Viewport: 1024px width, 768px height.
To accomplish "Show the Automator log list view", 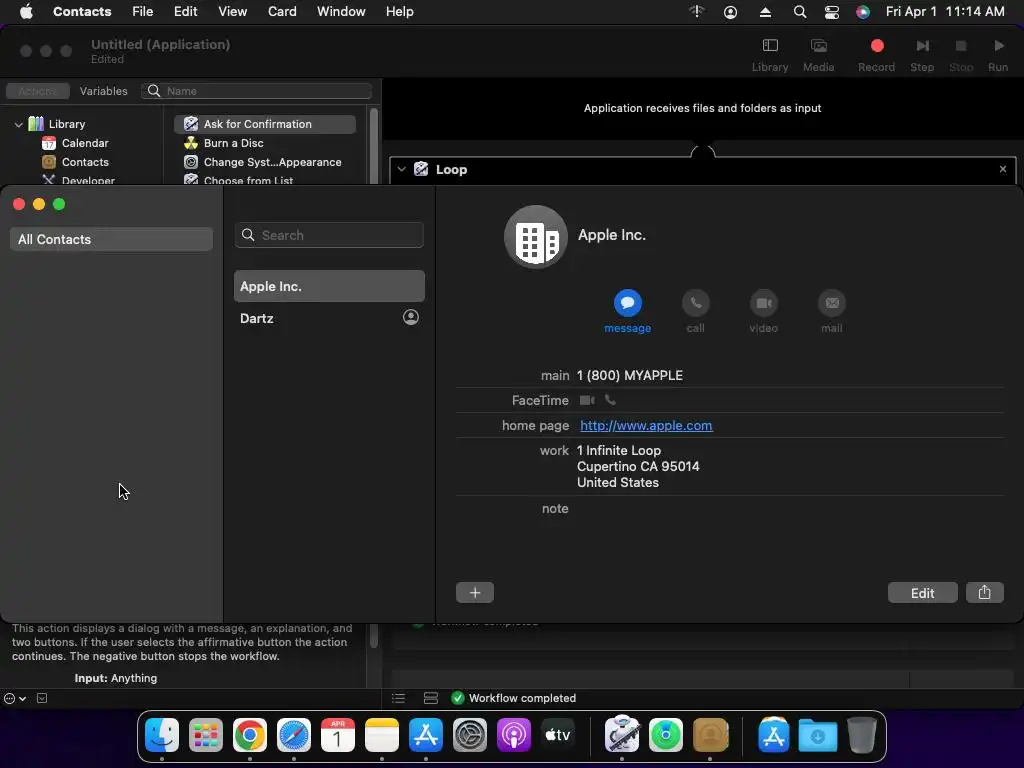I will pyautogui.click(x=398, y=698).
